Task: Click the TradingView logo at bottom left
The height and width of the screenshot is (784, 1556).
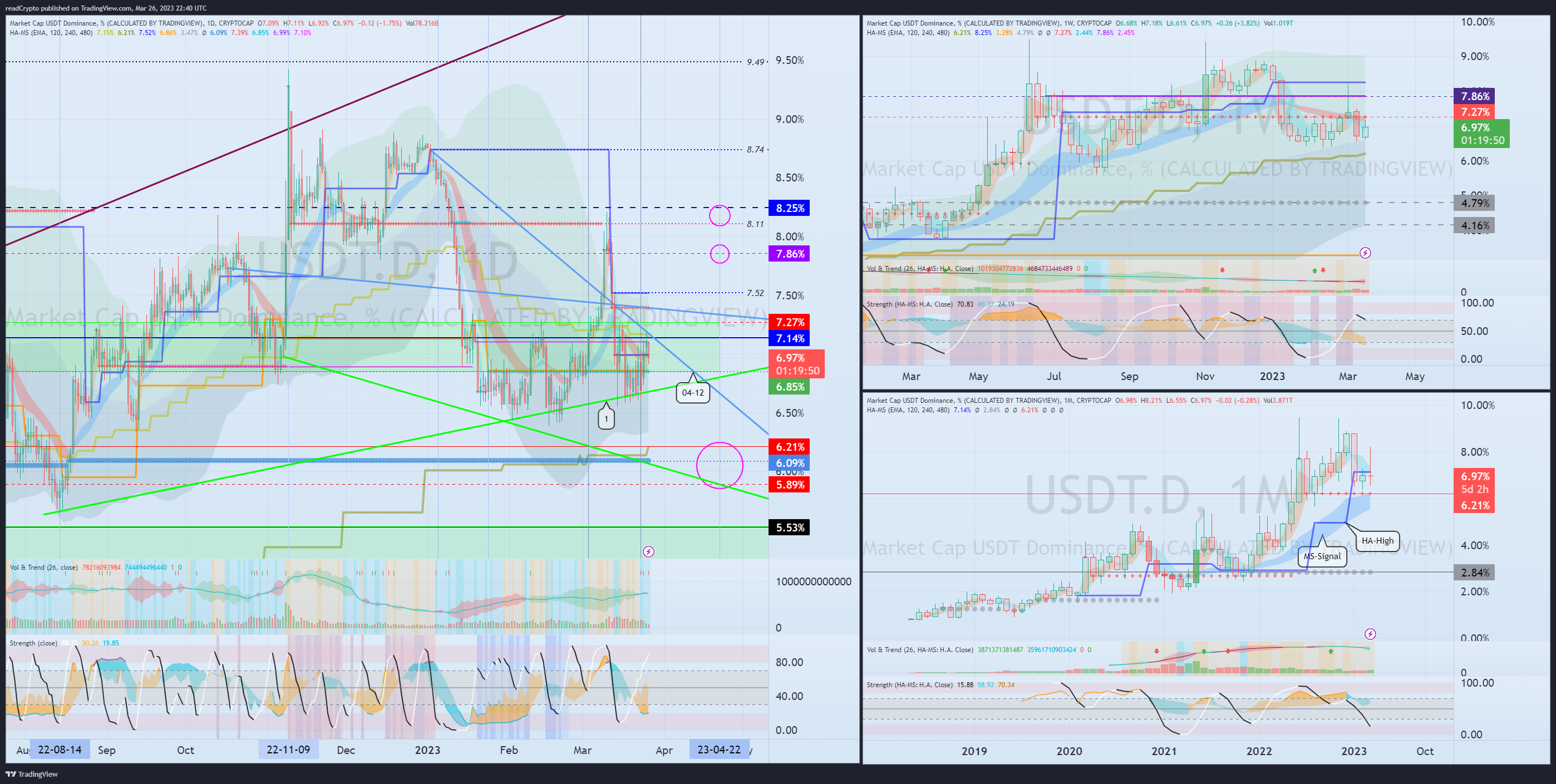Action: pos(31,774)
